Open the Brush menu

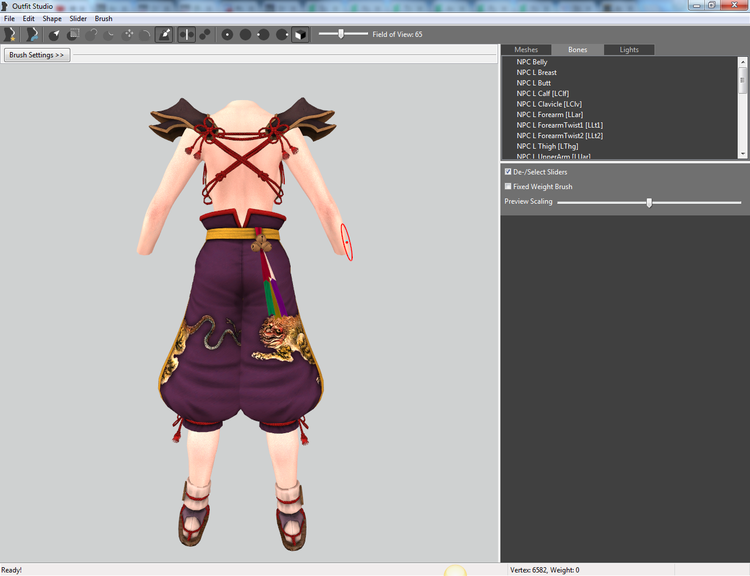click(103, 19)
